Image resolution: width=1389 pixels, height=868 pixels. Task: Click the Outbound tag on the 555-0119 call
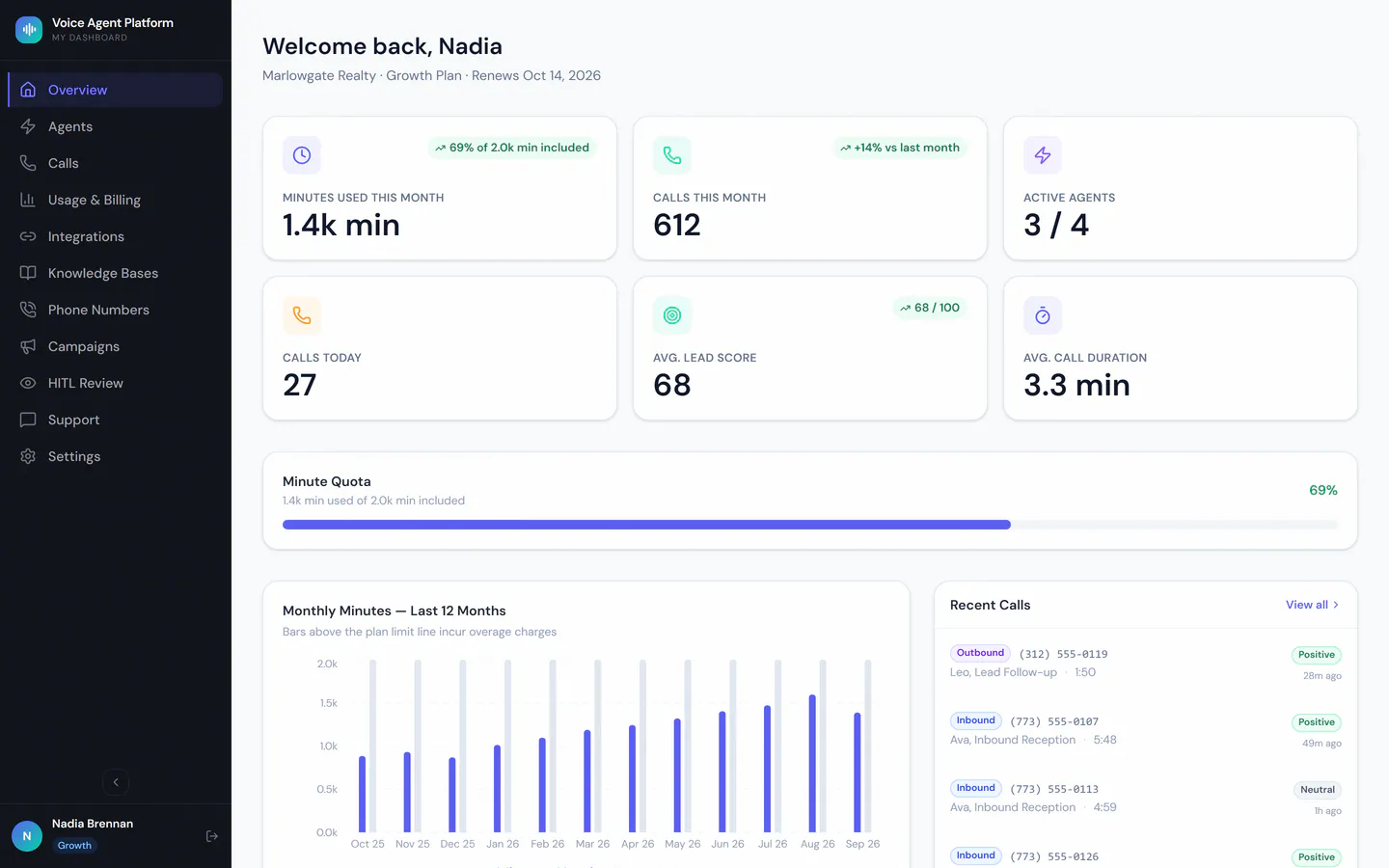click(x=980, y=653)
